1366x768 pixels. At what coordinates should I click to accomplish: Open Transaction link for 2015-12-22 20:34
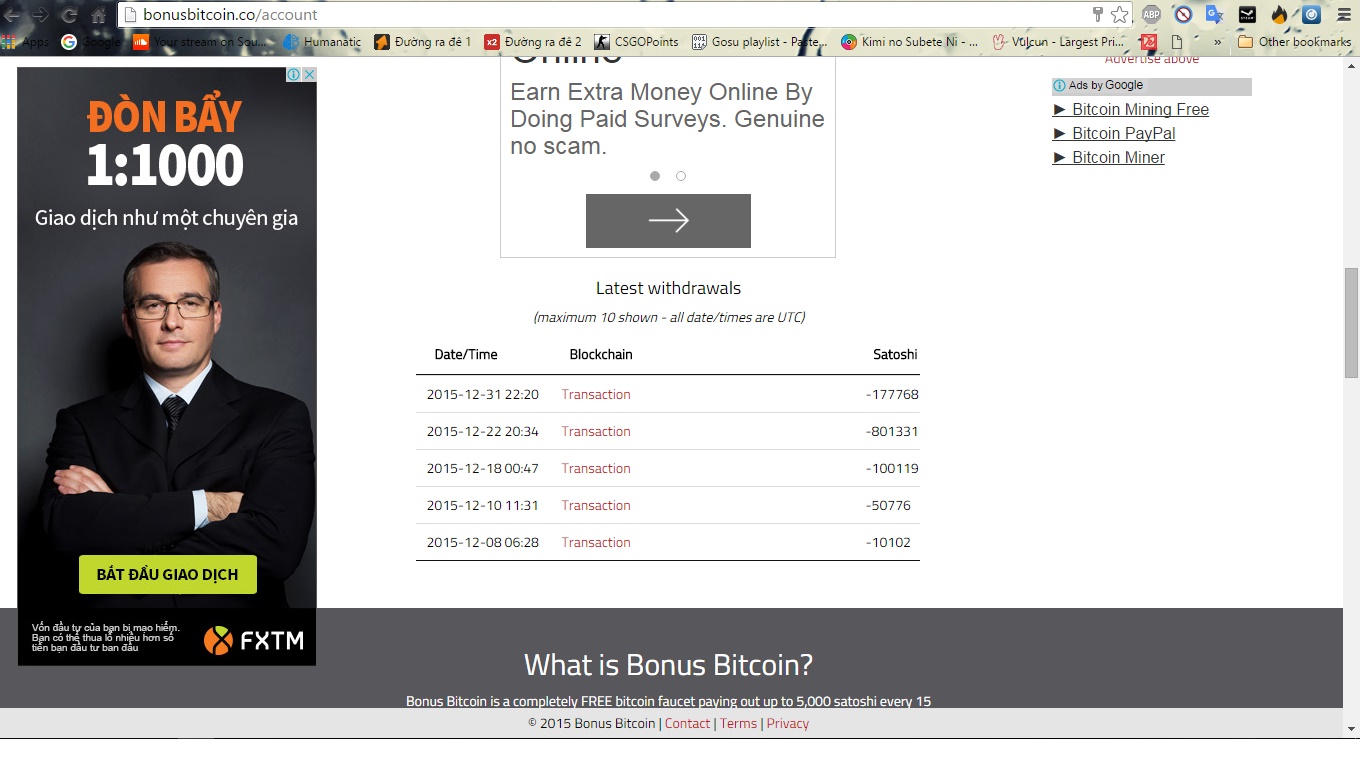coord(596,432)
